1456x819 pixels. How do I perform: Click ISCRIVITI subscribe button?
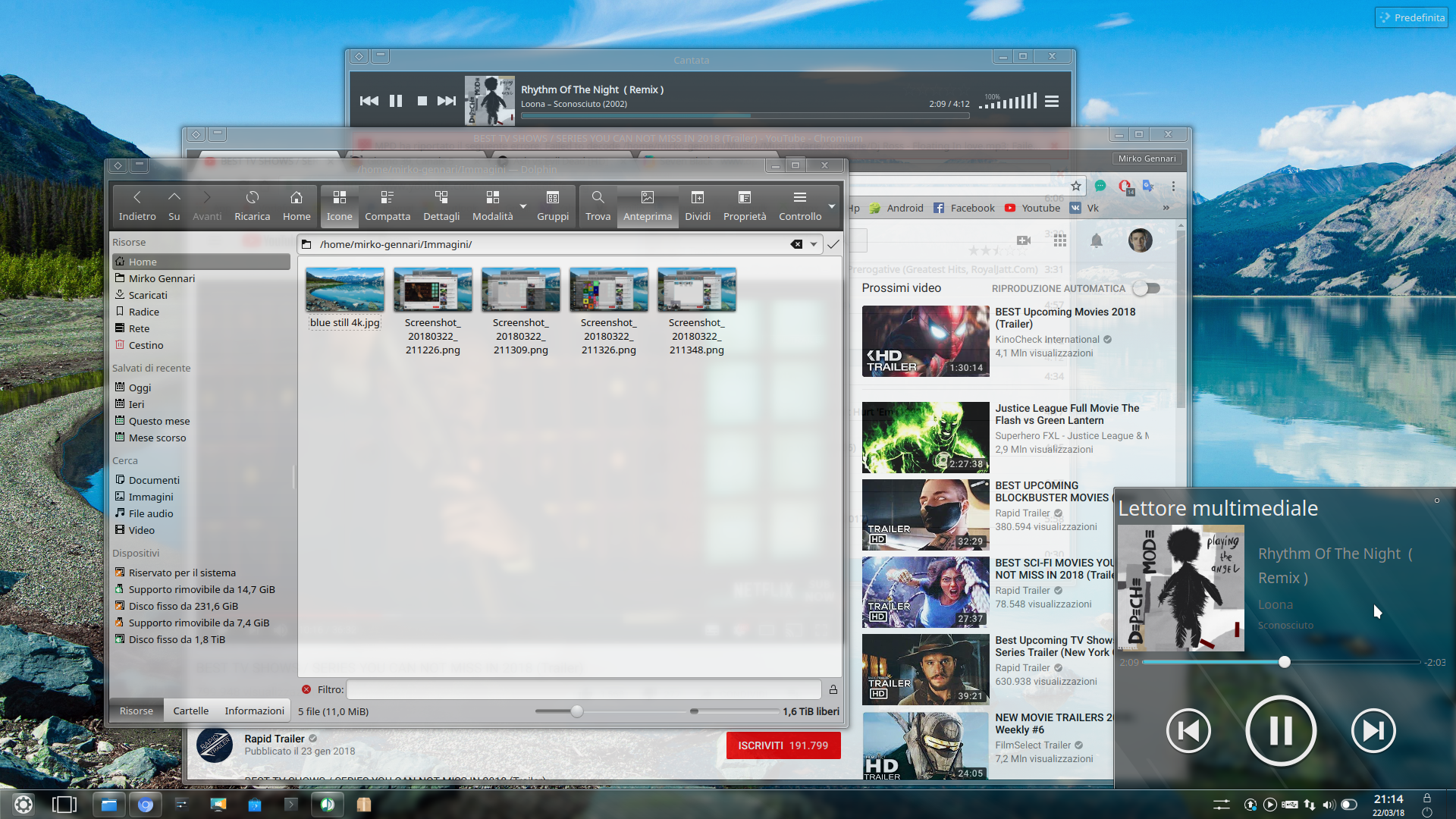[x=783, y=745]
